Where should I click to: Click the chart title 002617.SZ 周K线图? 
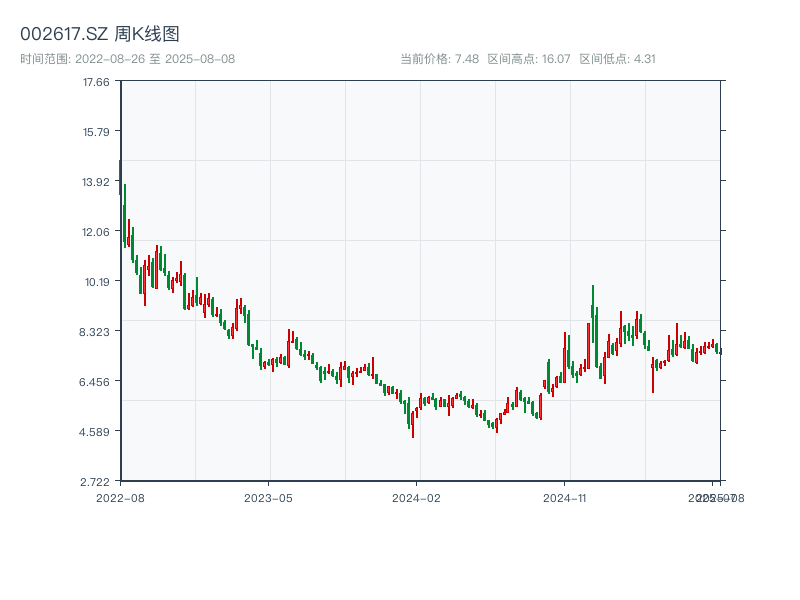click(x=100, y=35)
